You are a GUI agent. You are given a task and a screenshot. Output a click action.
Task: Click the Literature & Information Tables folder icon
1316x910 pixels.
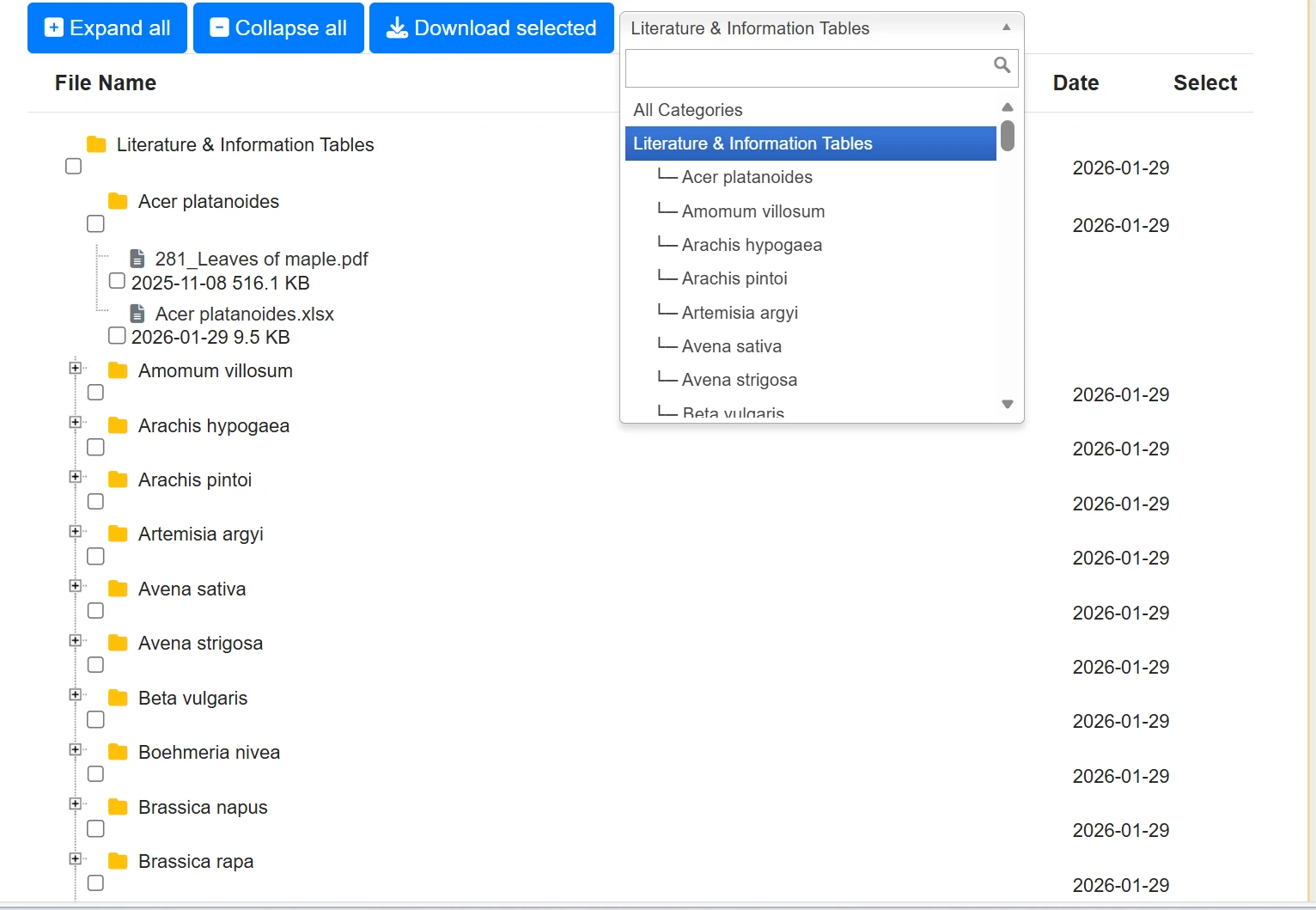click(96, 144)
